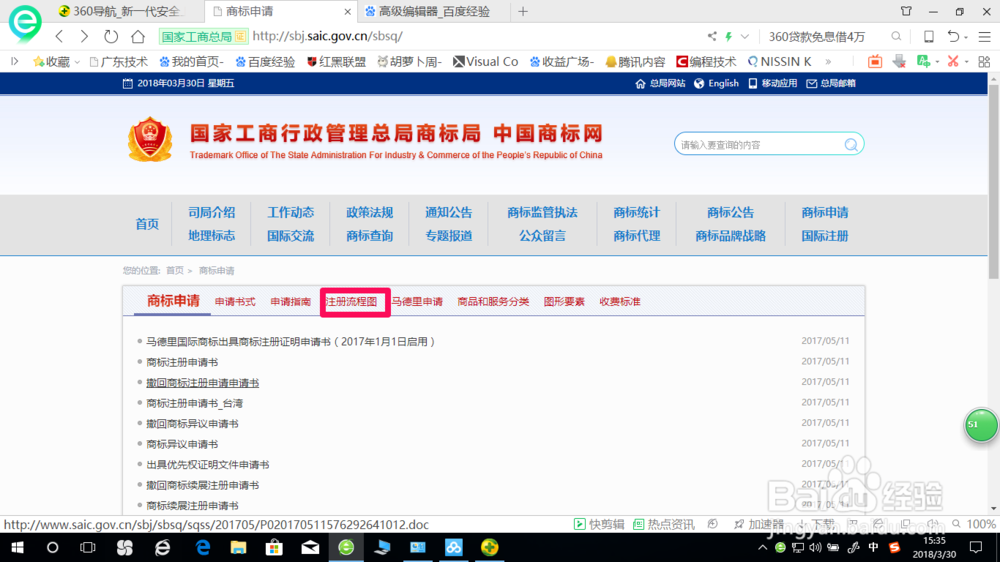
Task: Click the browser search magnifier icon
Action: [x=896, y=36]
